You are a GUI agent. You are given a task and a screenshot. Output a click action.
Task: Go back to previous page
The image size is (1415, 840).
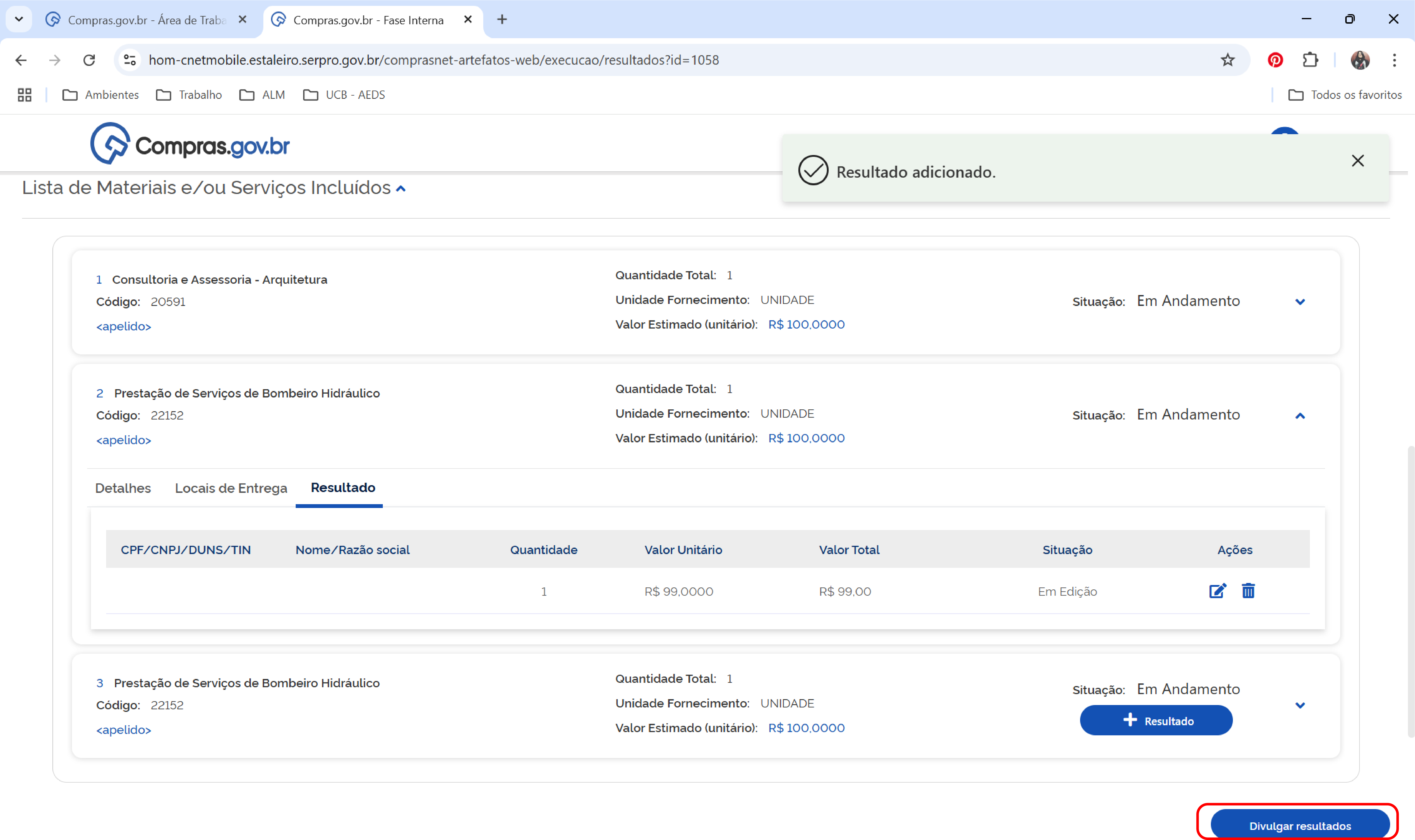[21, 60]
